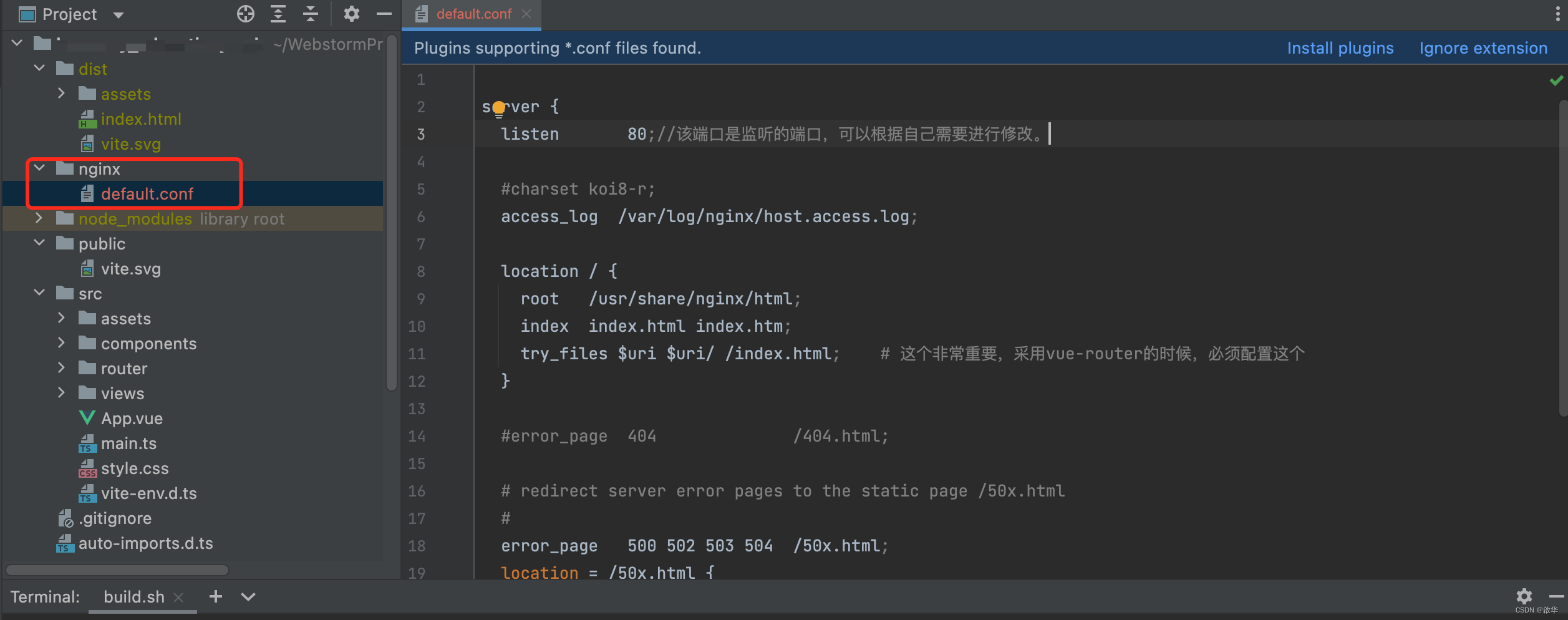Collapse the dist folder
This screenshot has width=1568, height=620.
pyautogui.click(x=39, y=68)
